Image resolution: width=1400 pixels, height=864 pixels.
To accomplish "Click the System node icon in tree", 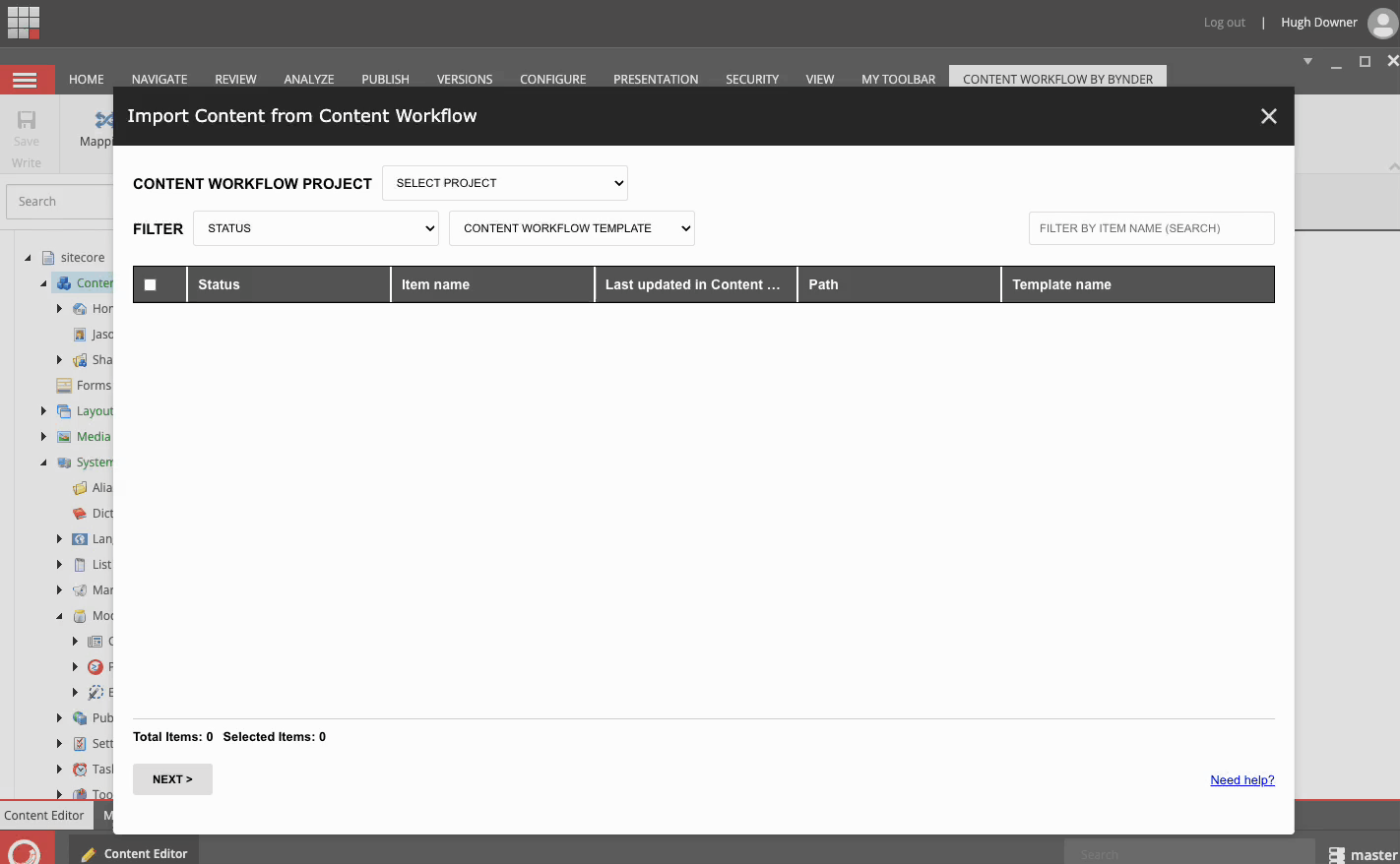I will pos(64,463).
